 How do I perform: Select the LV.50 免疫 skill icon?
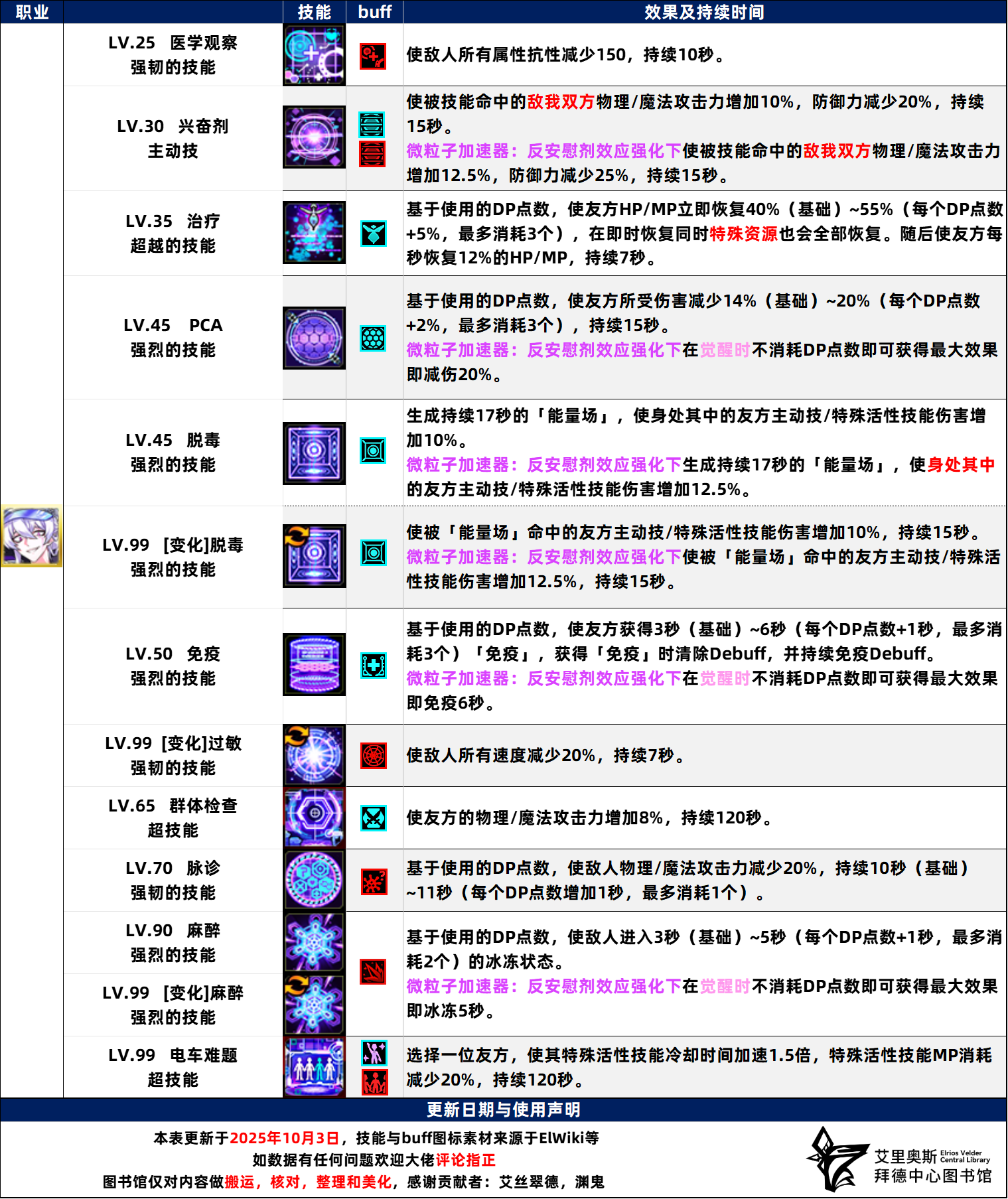314,665
